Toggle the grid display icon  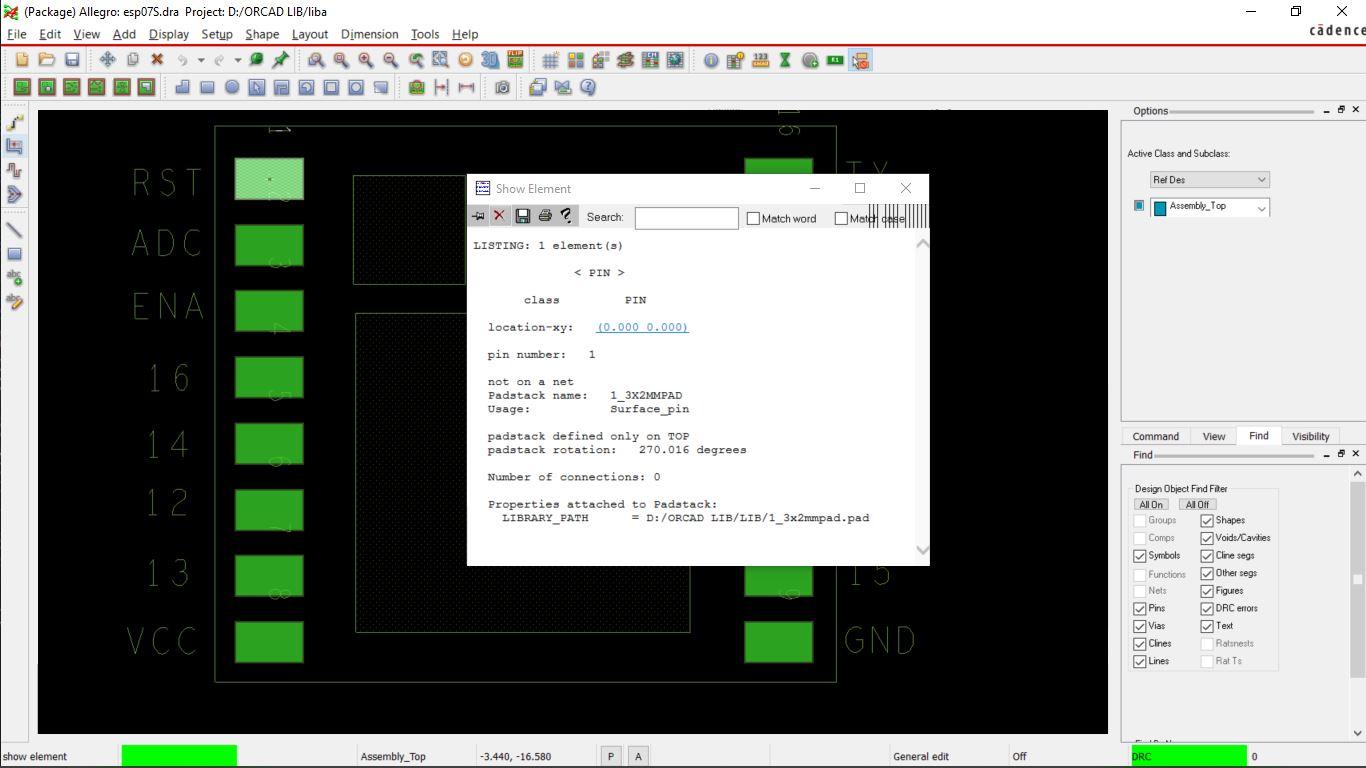551,60
